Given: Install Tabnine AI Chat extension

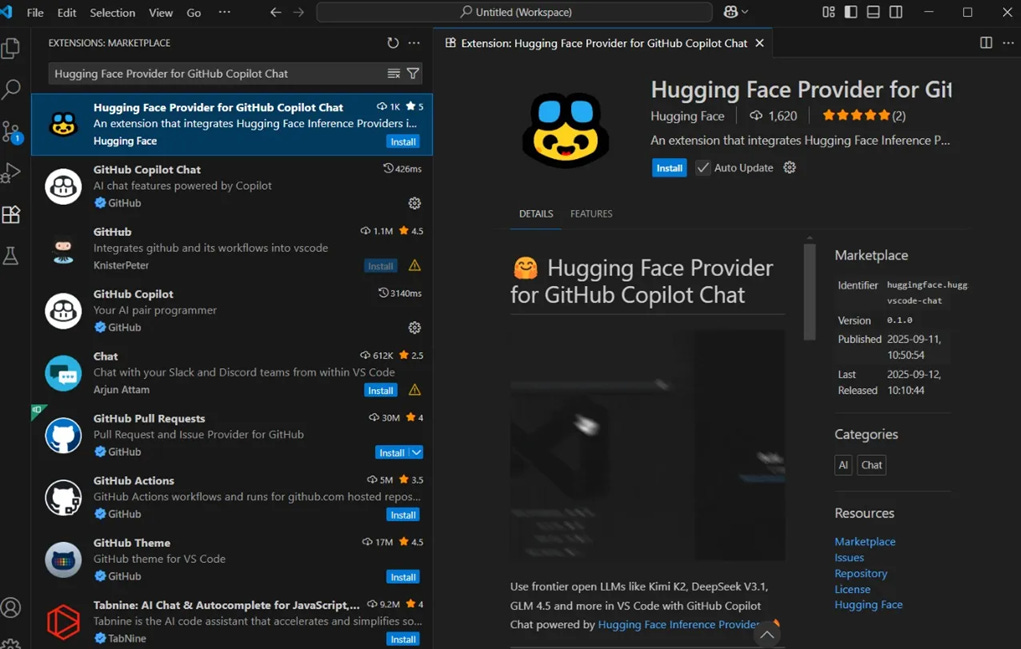Looking at the screenshot, I should 403,639.
